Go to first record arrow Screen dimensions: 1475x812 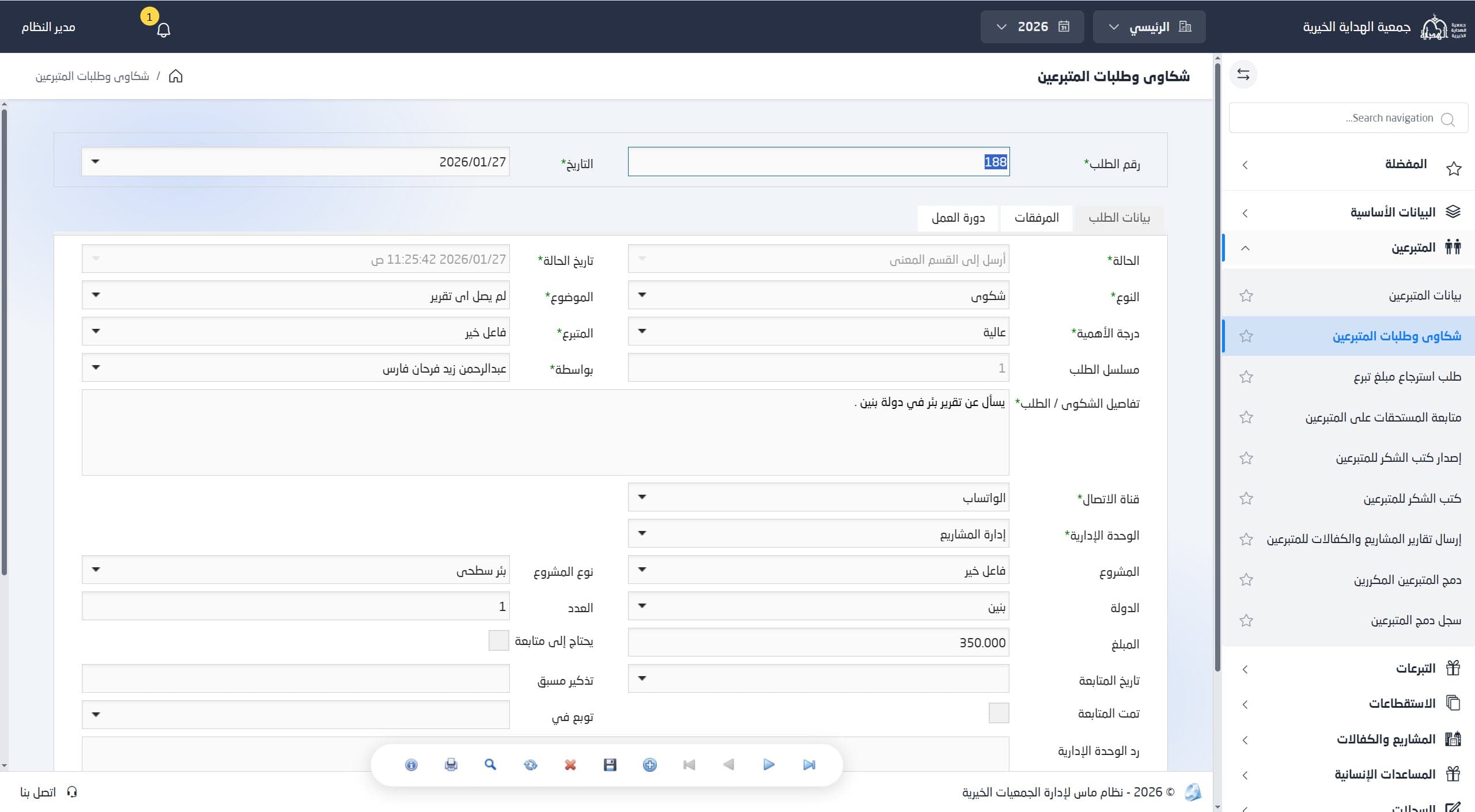coord(689,765)
